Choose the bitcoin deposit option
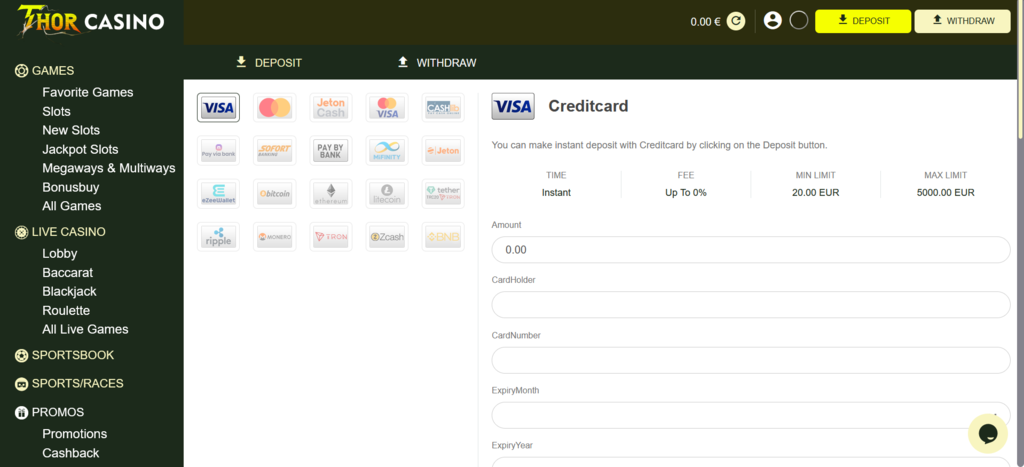1024x467 pixels. pos(274,194)
